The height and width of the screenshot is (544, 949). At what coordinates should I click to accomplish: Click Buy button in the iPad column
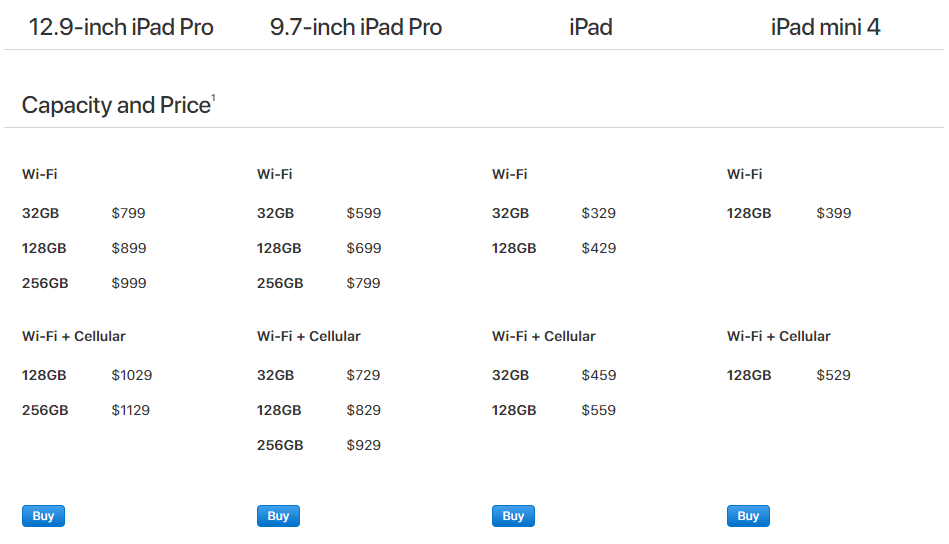click(513, 516)
